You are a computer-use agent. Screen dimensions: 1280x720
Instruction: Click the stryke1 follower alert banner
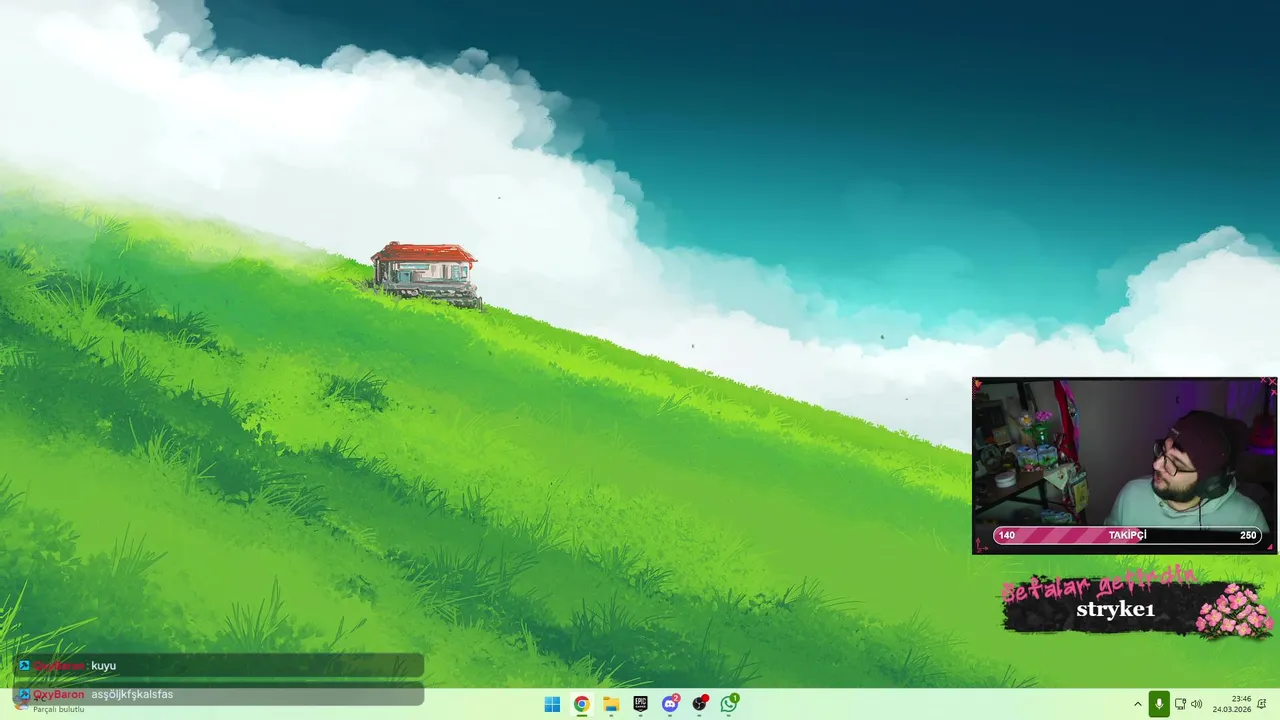(1138, 603)
